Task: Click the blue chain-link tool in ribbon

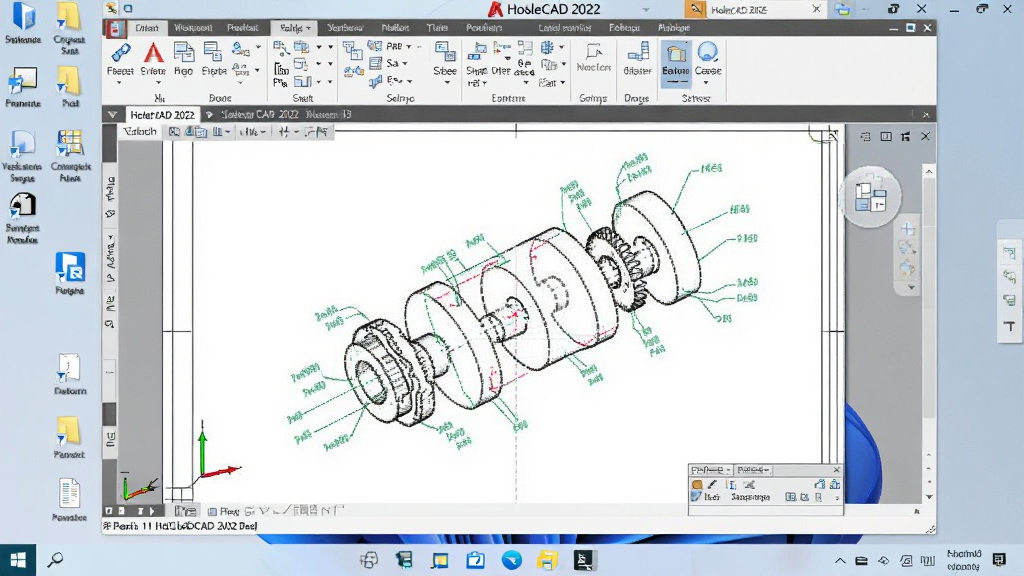Action: [120, 52]
